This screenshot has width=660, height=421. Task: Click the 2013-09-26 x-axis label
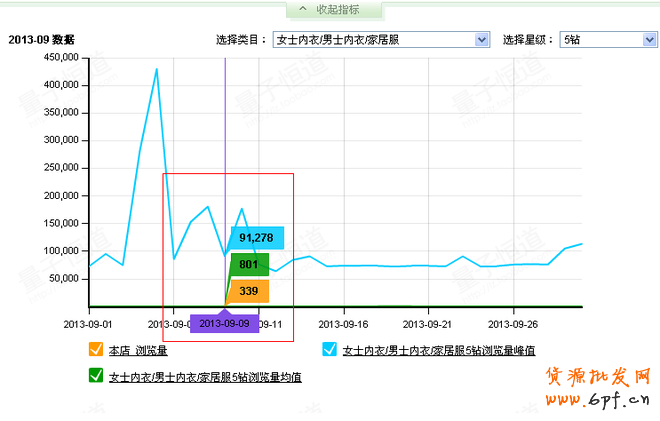click(513, 324)
